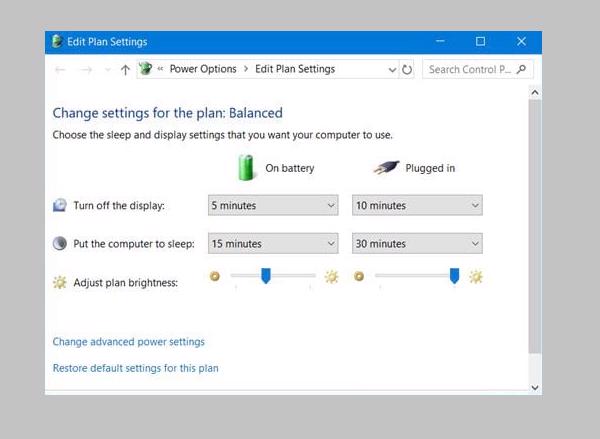The width and height of the screenshot is (600, 439).
Task: Open the address bar history dropdown
Action: click(391, 70)
